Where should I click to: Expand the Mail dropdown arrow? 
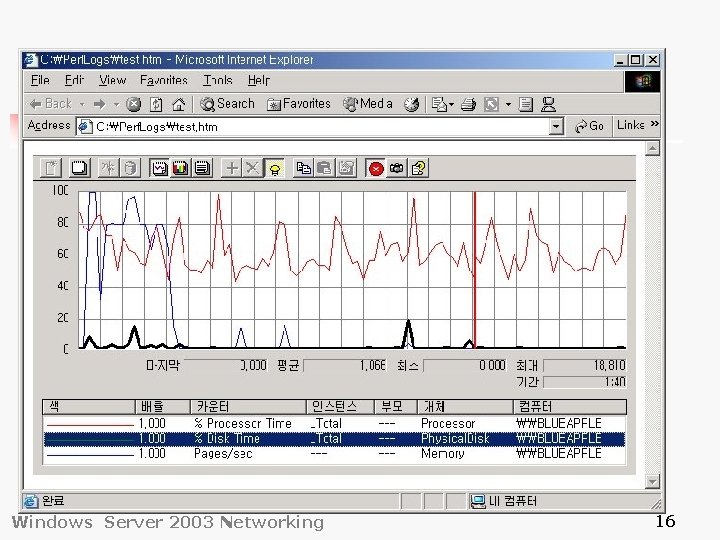coord(452,105)
